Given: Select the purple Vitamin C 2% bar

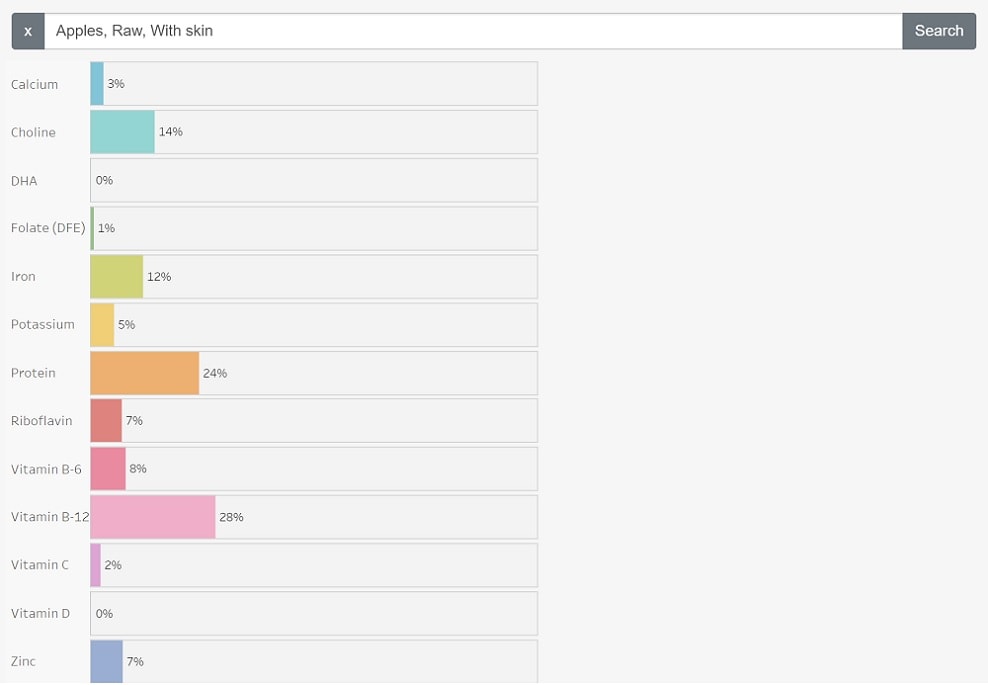Looking at the screenshot, I should [x=95, y=565].
